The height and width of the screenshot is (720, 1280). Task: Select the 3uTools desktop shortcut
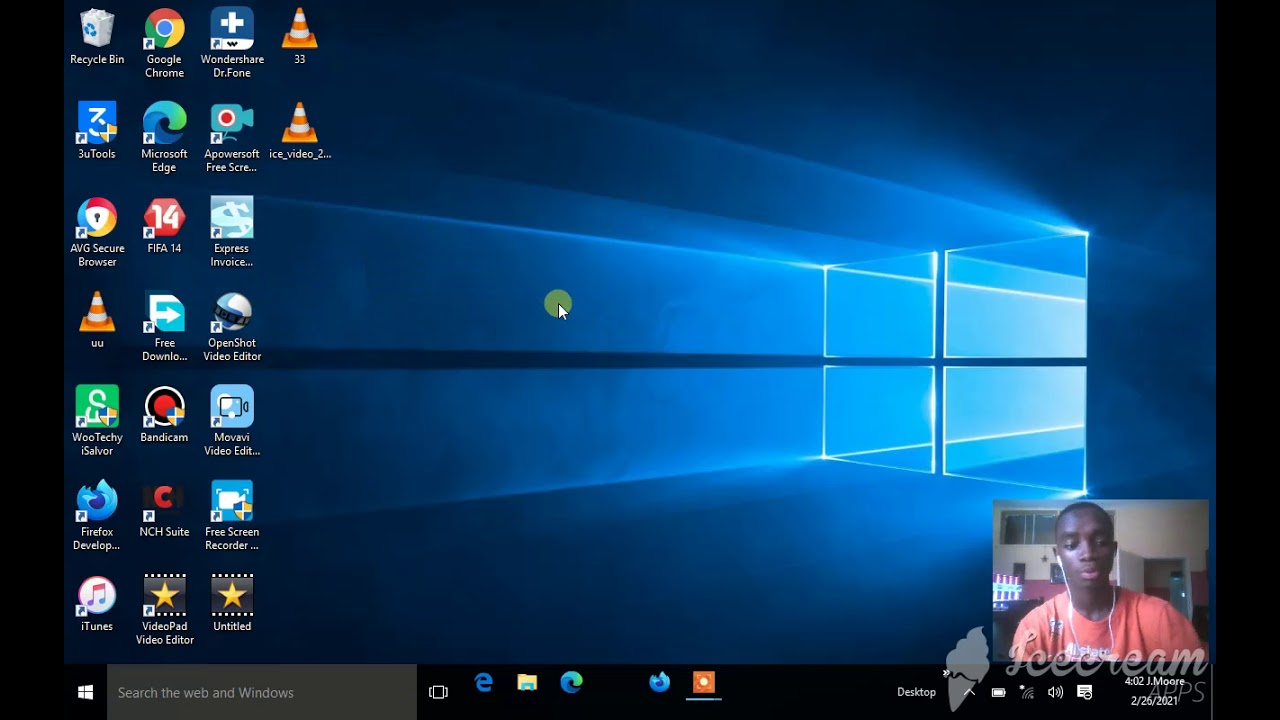pos(97,132)
